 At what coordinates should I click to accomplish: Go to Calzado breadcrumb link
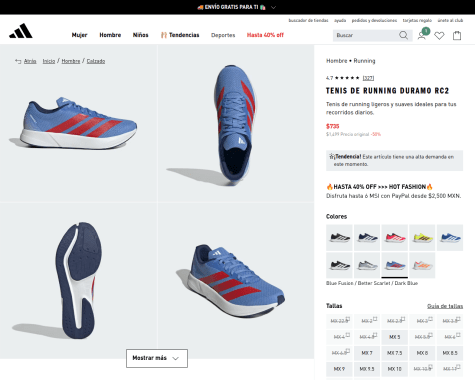pyautogui.click(x=96, y=61)
